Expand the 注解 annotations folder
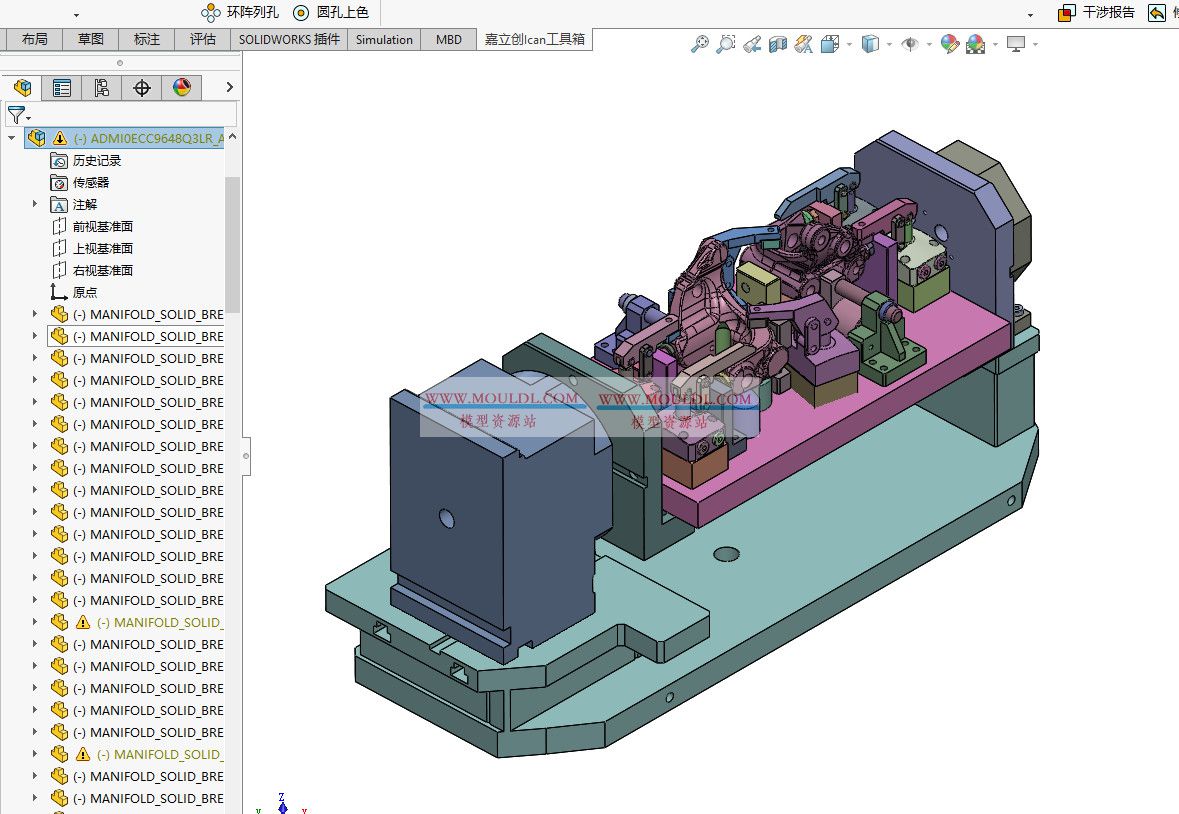Viewport: 1179px width, 814px height. (34, 204)
